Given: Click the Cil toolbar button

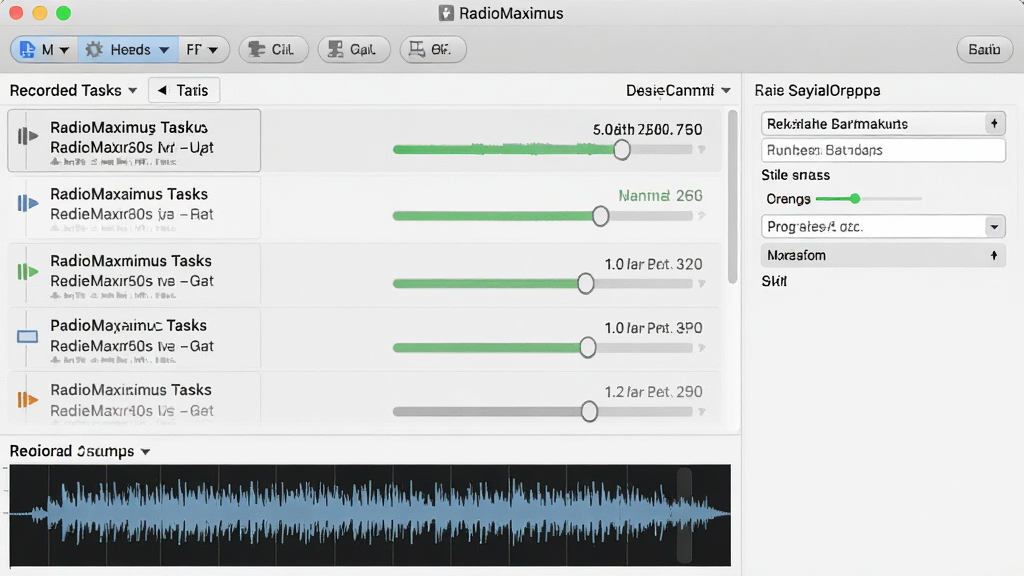Looking at the screenshot, I should 273,50.
